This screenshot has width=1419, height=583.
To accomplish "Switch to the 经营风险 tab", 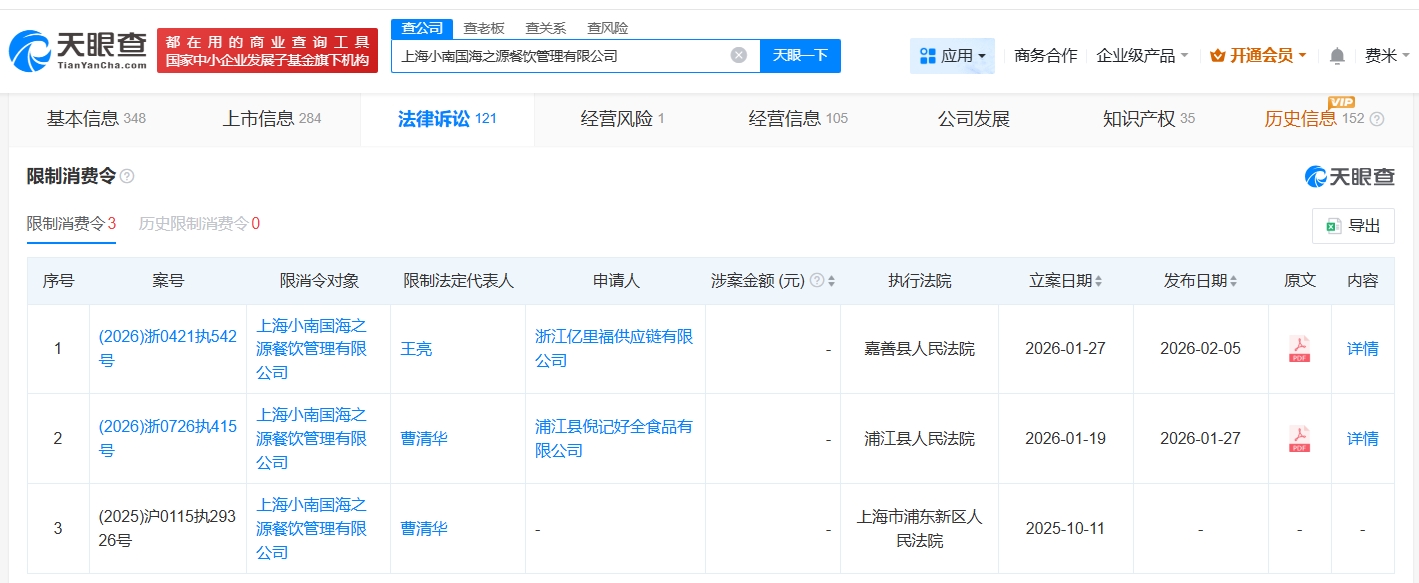I will [622, 119].
